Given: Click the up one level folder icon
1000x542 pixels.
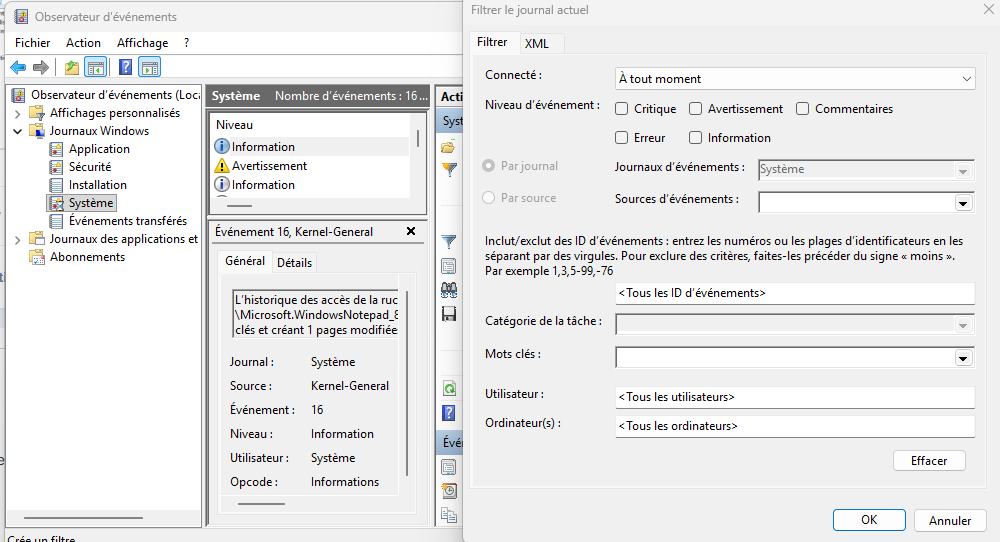Looking at the screenshot, I should coord(71,67).
